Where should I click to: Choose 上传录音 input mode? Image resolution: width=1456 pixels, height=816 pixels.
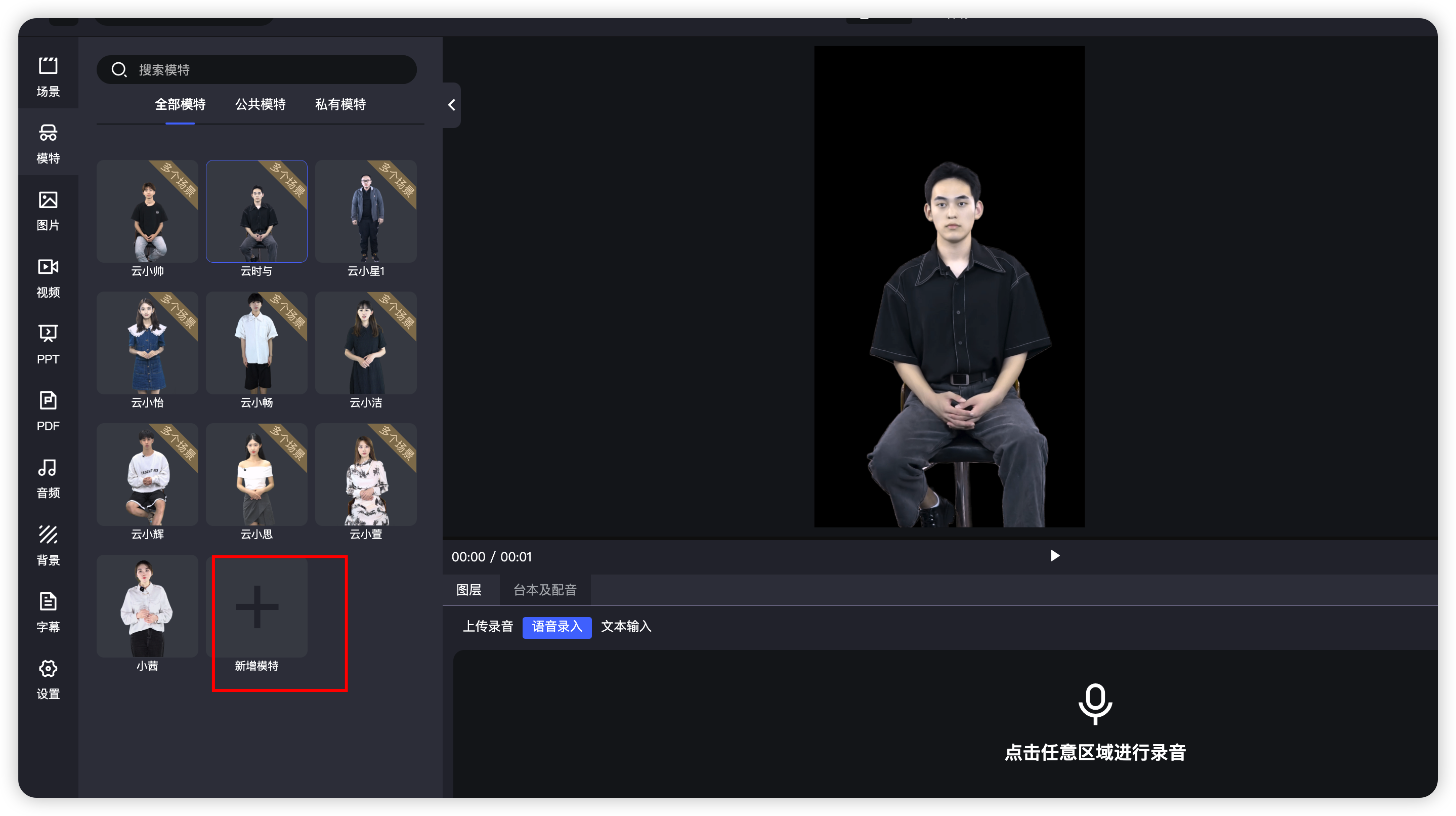click(488, 627)
